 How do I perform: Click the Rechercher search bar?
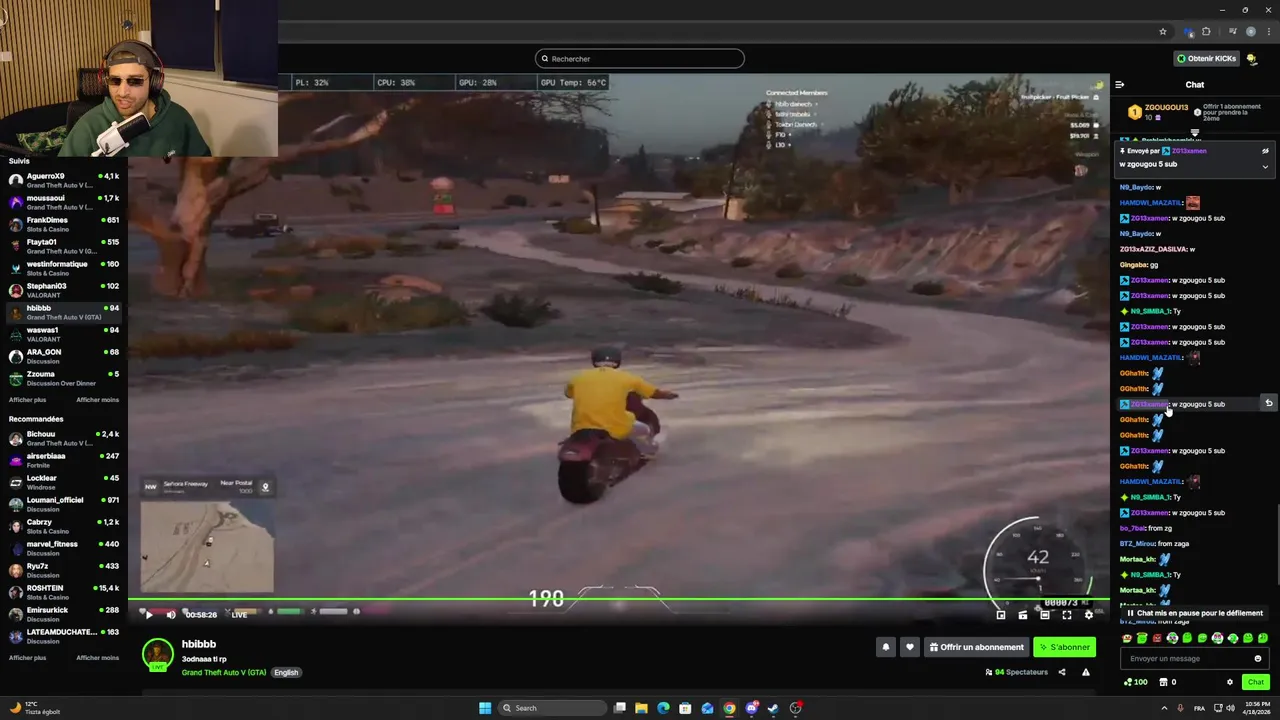[x=640, y=58]
